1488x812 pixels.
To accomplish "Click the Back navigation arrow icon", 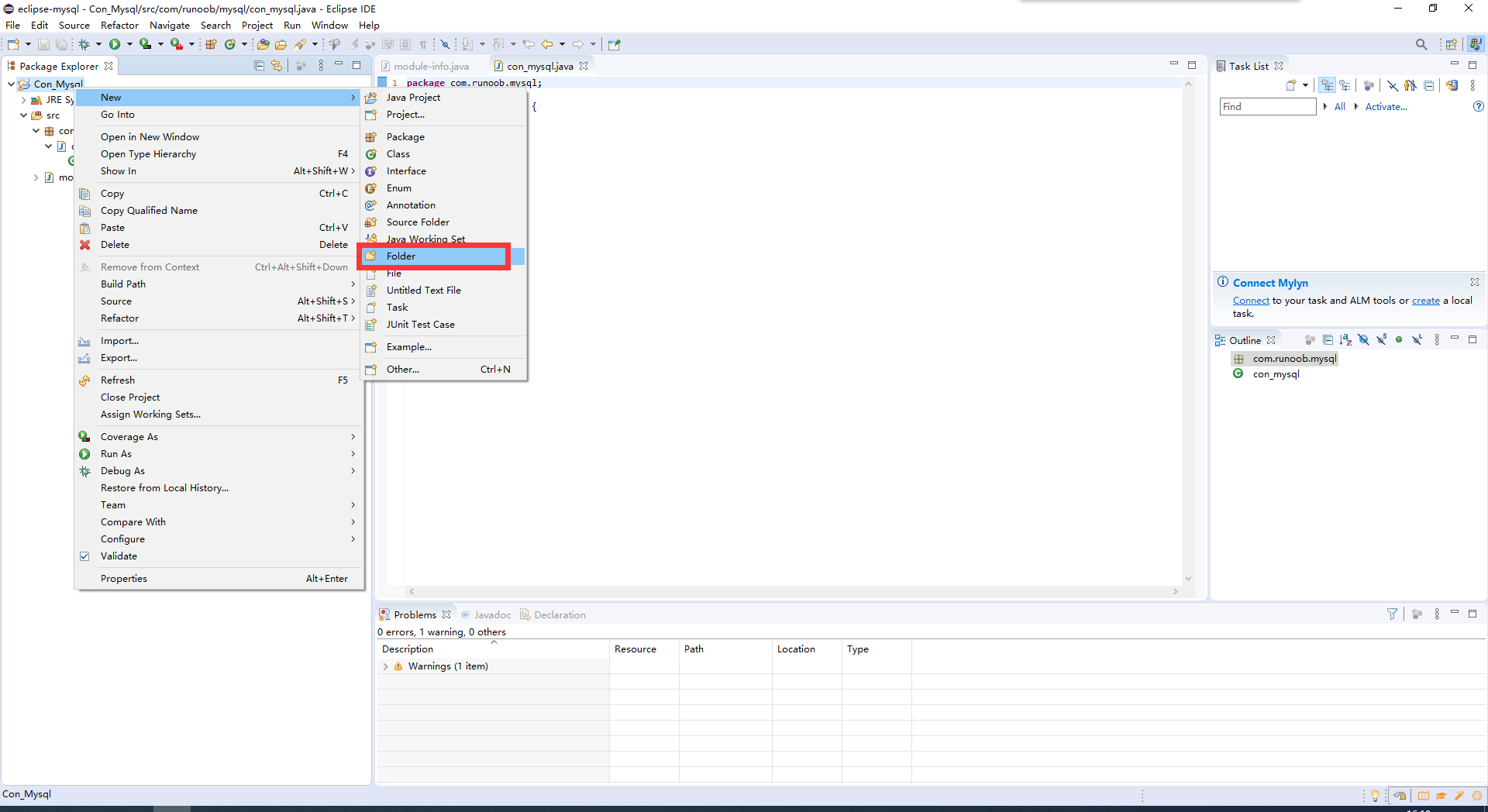I will click(547, 45).
